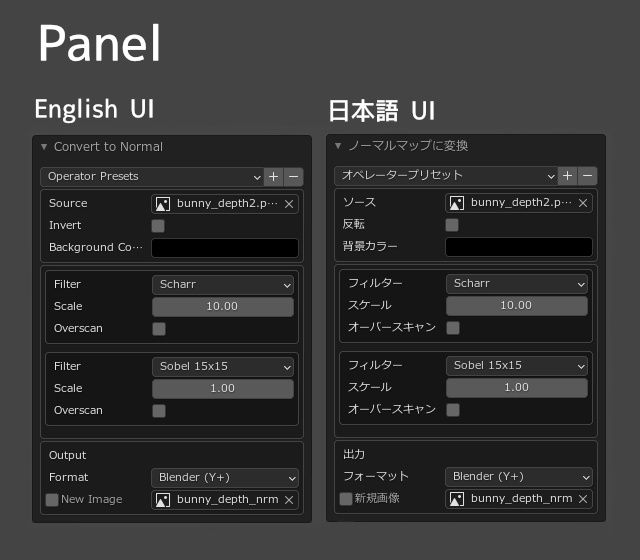
Task: Enable New Image checkbox
Action: click(52, 500)
